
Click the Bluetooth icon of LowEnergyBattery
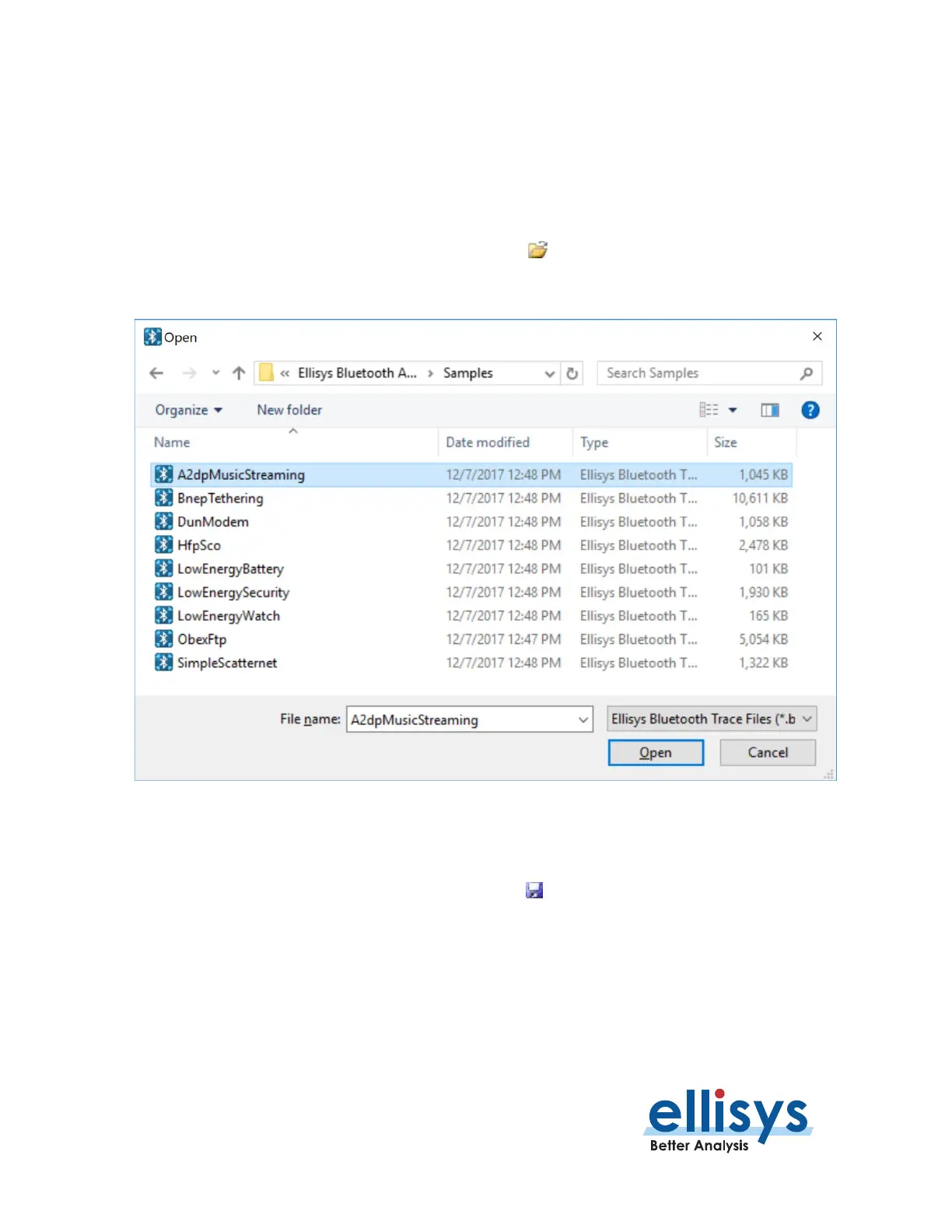click(x=163, y=568)
